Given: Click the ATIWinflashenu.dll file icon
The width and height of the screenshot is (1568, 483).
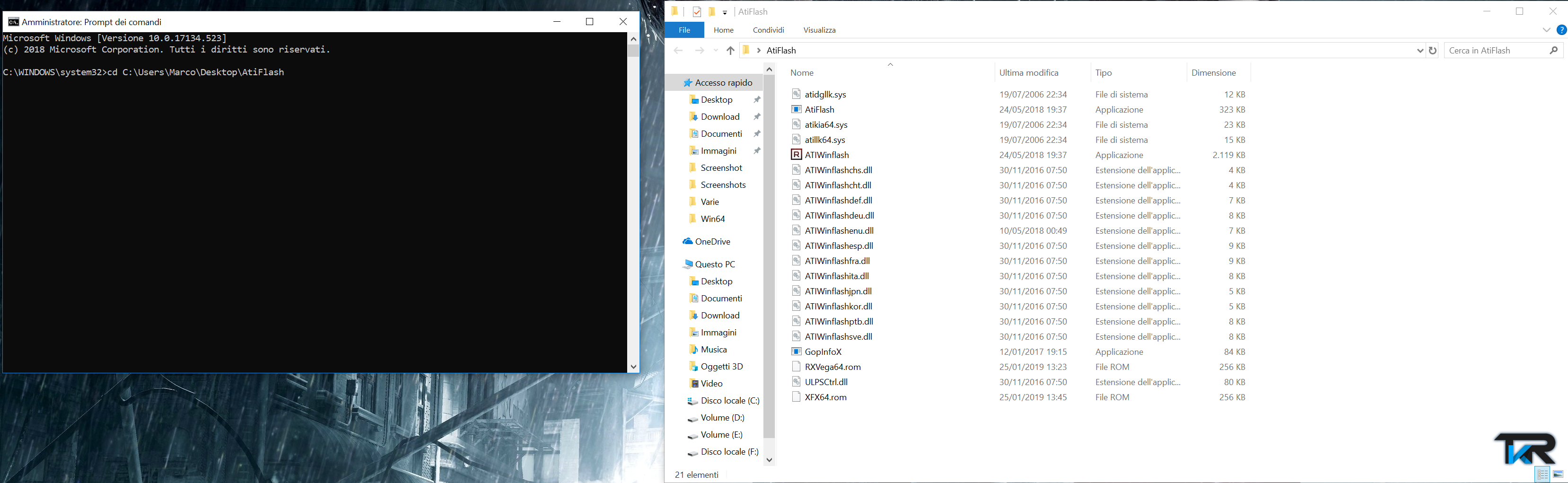Looking at the screenshot, I should [x=796, y=230].
